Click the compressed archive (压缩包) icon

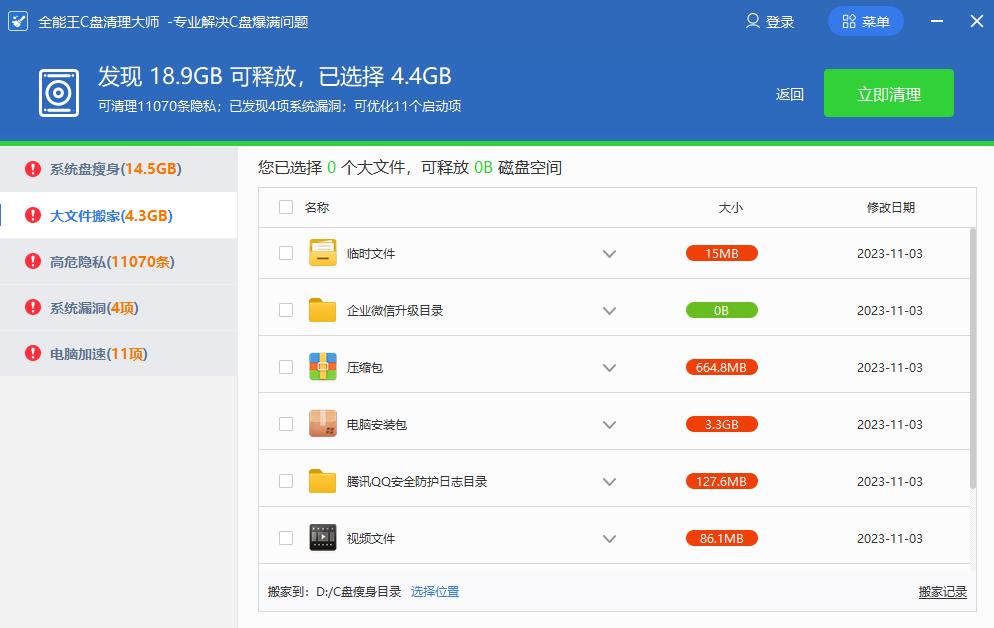[322, 367]
